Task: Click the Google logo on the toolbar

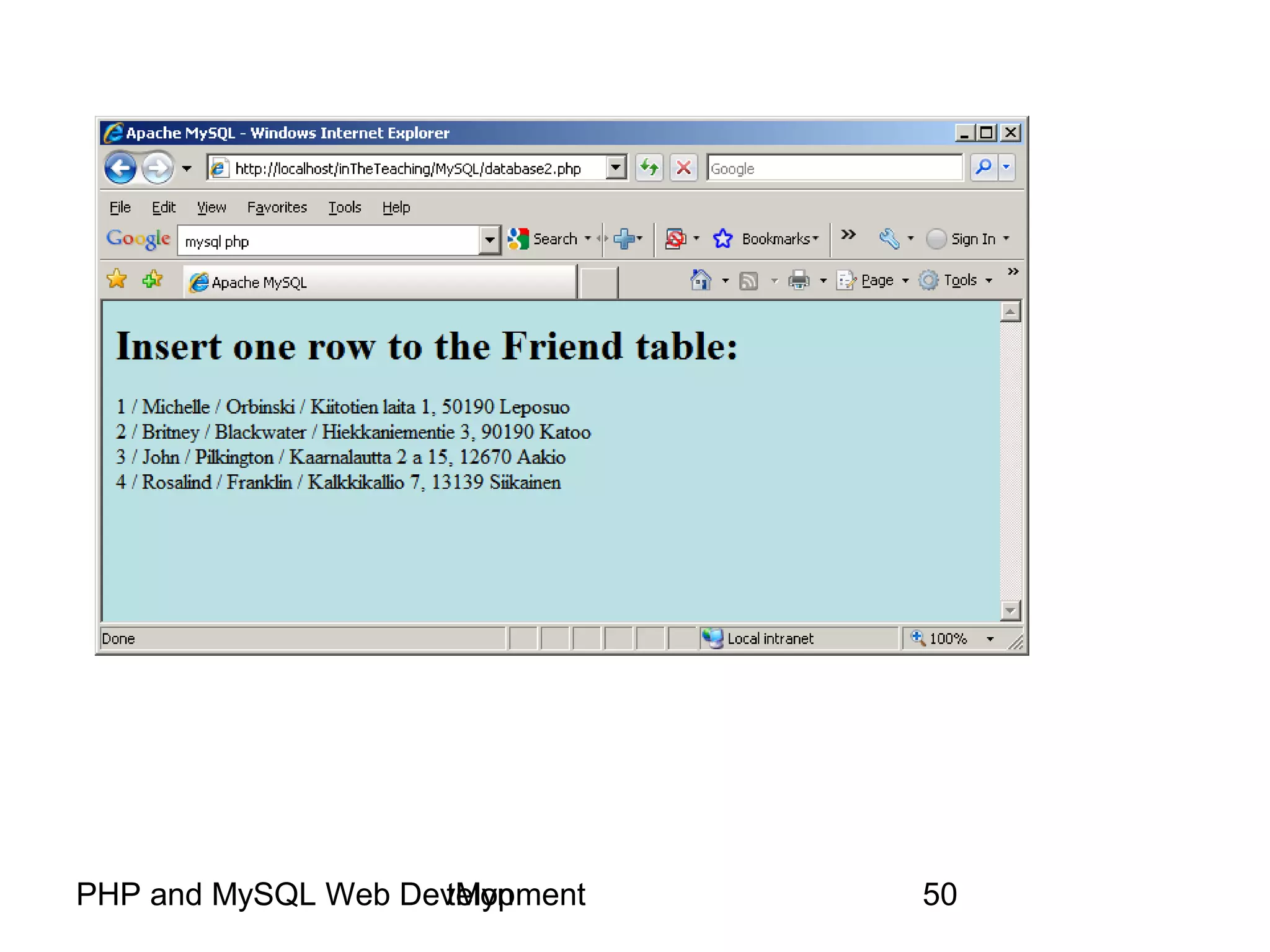Action: pos(138,239)
